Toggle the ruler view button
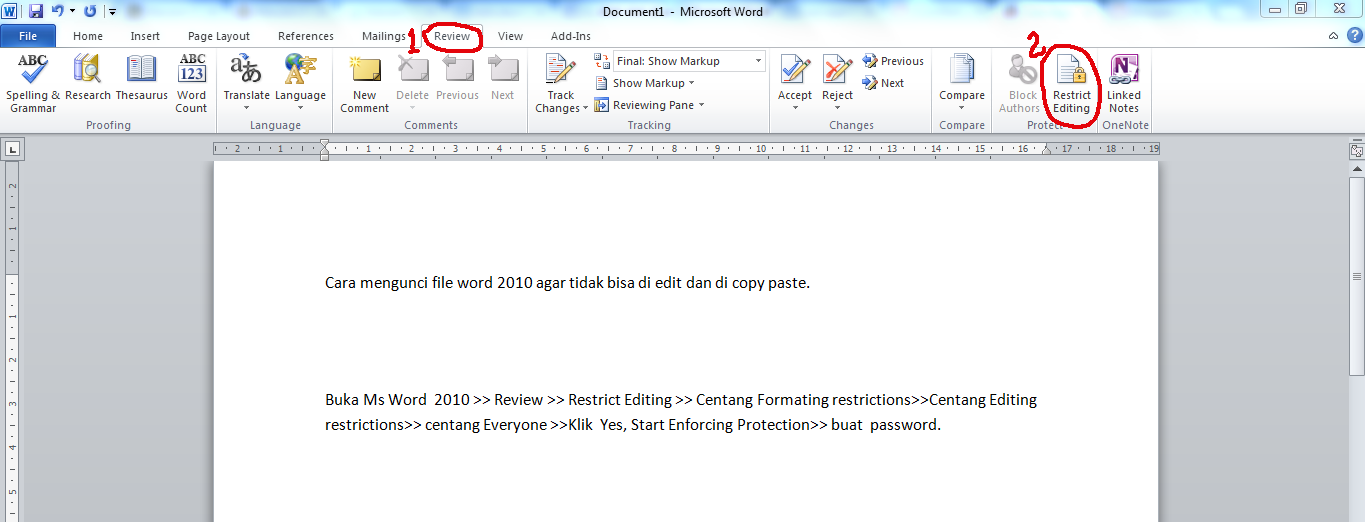The image size is (1365, 522). tap(1356, 152)
